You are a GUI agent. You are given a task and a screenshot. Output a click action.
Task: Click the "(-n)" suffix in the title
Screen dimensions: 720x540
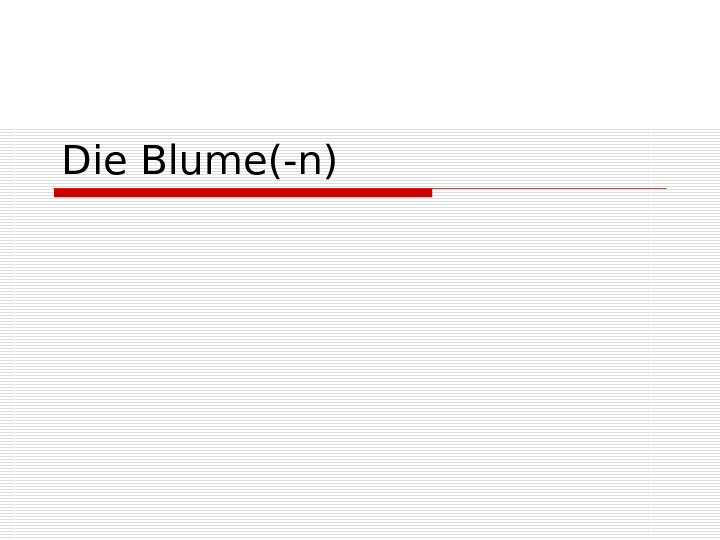click(303, 162)
